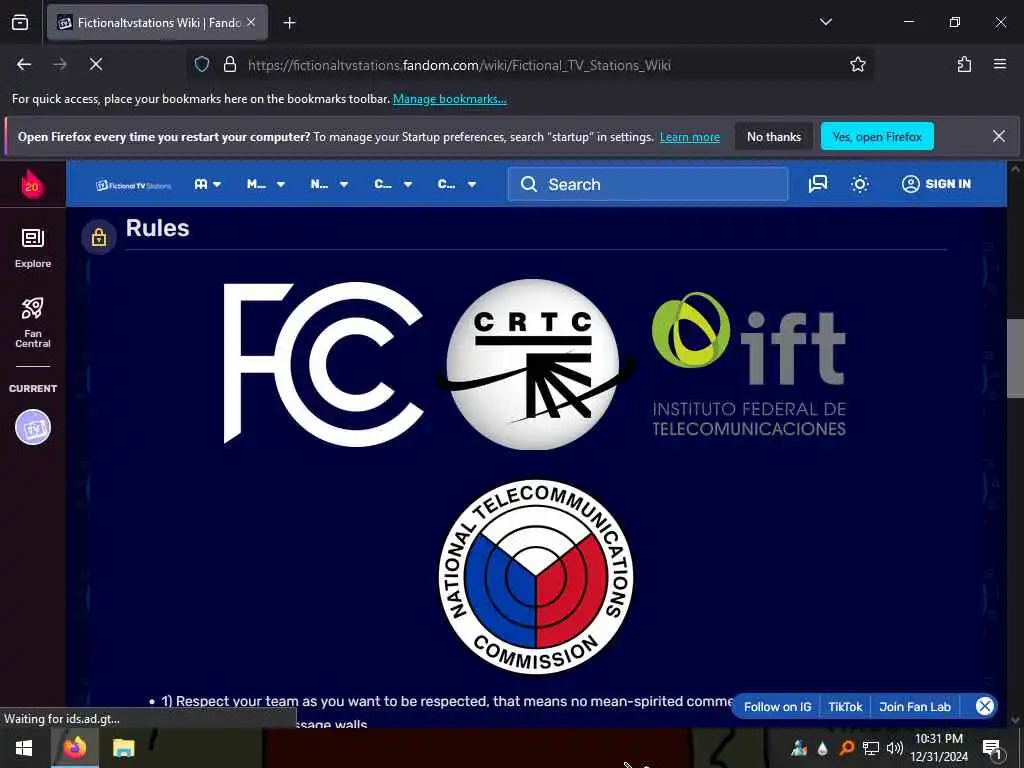The image size is (1024, 768).
Task: List all tabs dropdown chevron
Action: point(825,22)
